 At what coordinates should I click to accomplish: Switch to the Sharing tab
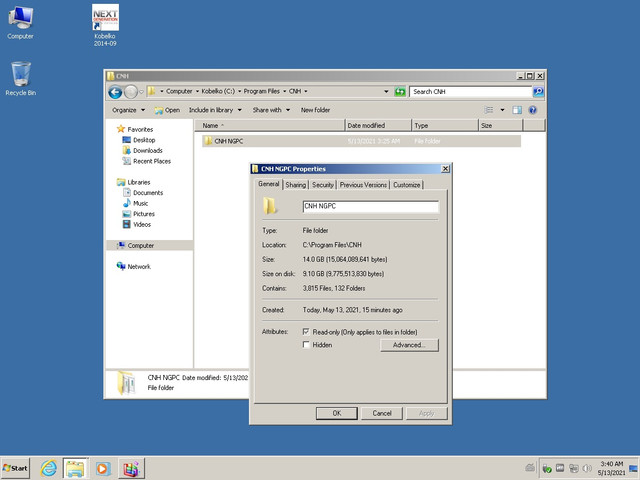[x=296, y=185]
